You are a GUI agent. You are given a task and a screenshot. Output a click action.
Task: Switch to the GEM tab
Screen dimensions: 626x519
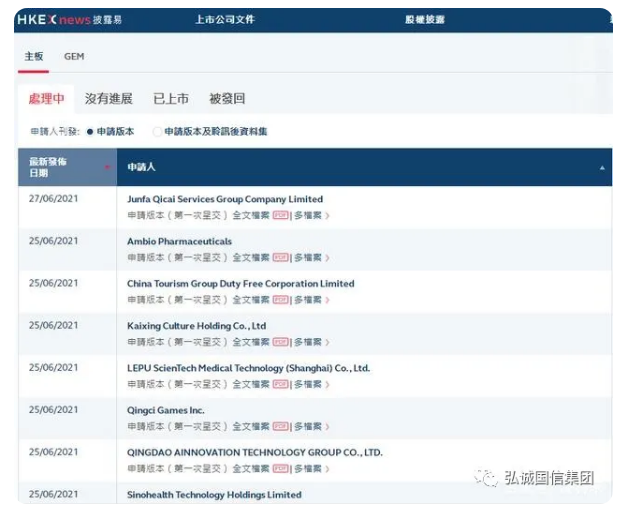(74, 57)
